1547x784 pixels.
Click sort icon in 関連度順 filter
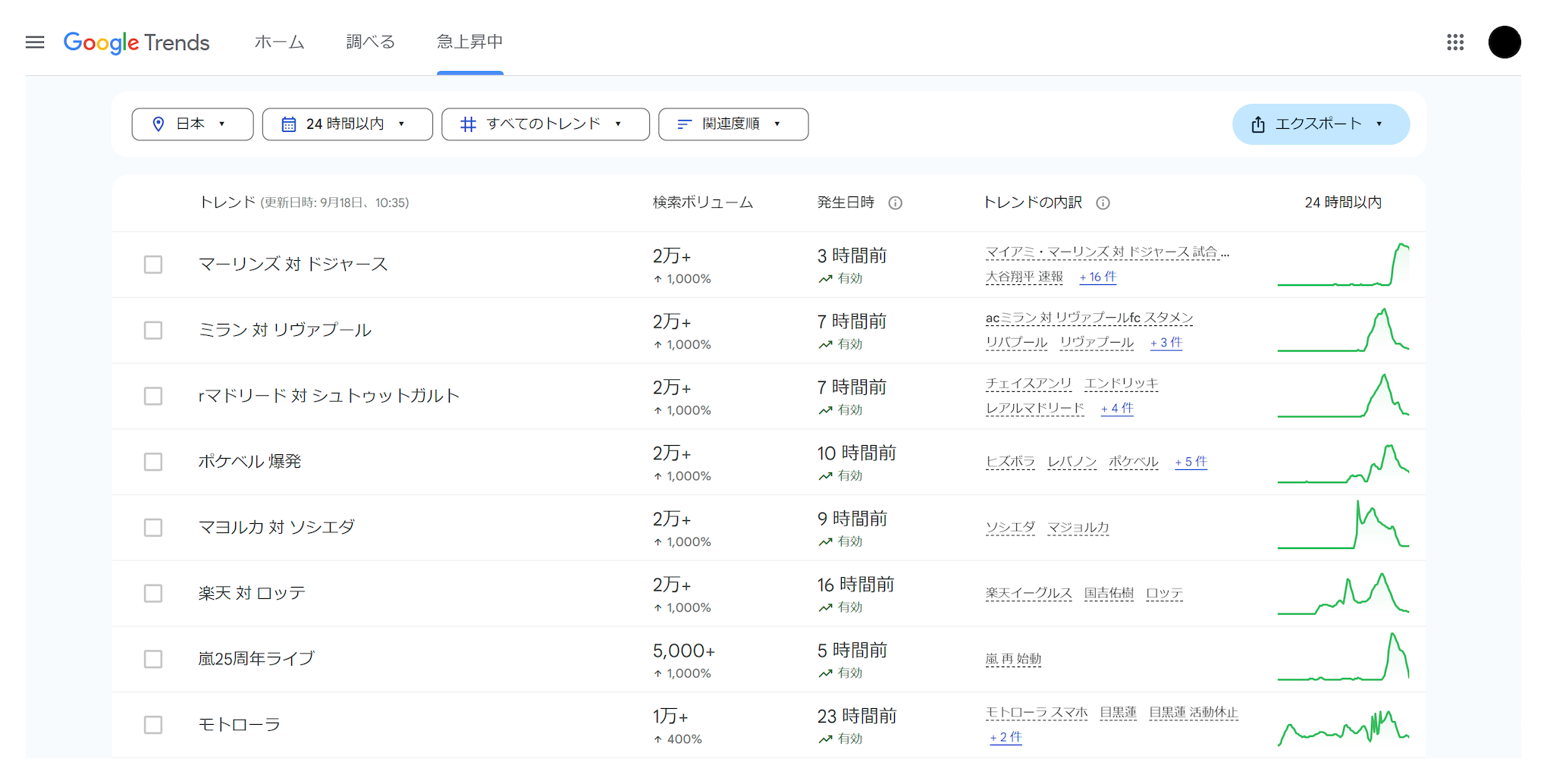pyautogui.click(x=685, y=124)
